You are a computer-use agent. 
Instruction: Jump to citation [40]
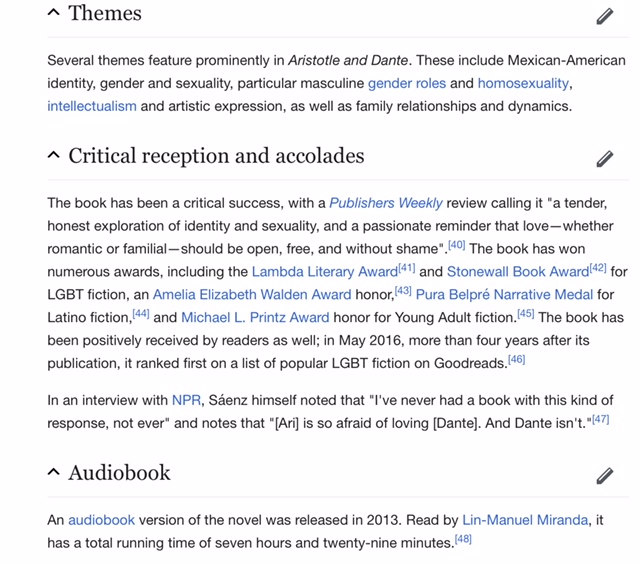click(x=457, y=245)
